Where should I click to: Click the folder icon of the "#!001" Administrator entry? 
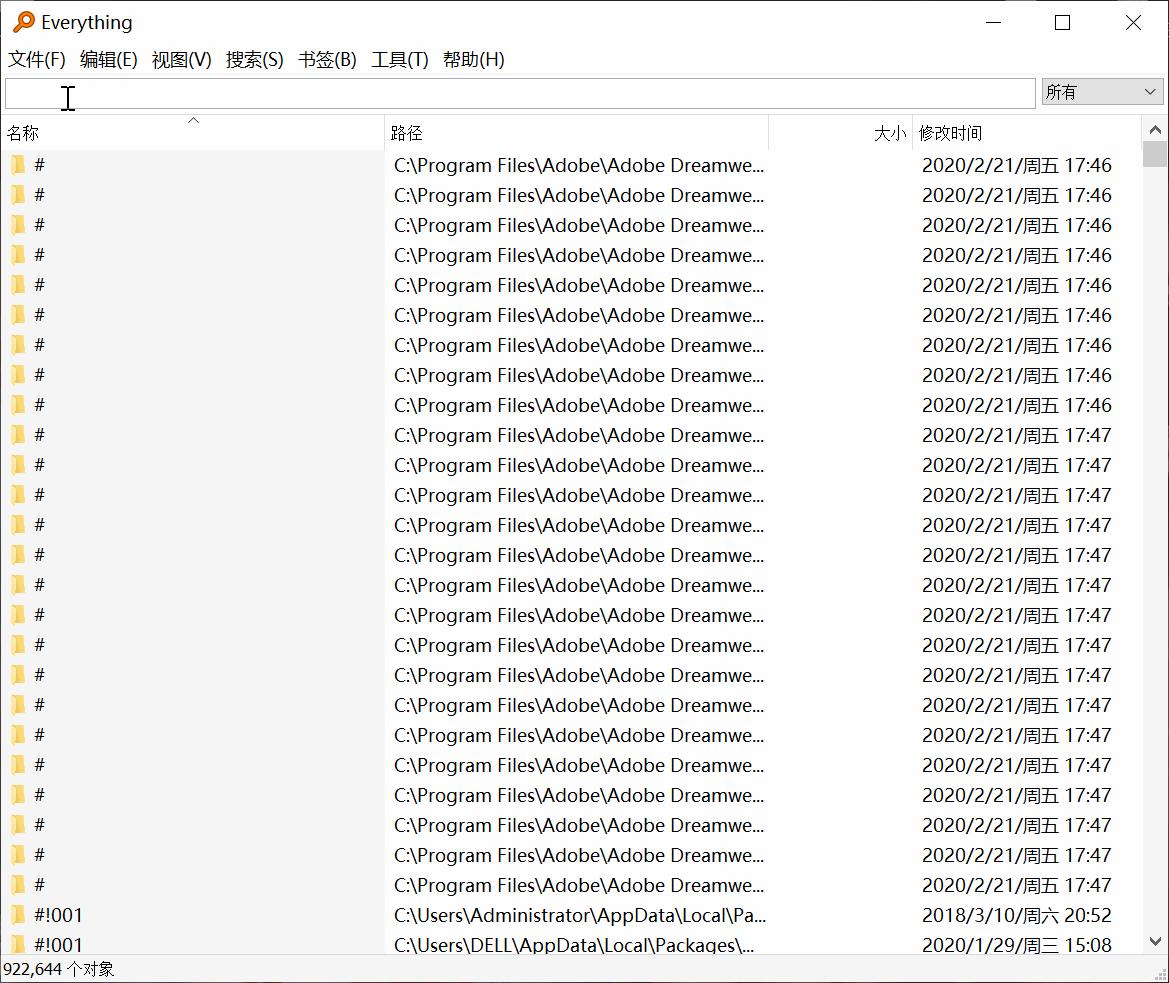(19, 914)
